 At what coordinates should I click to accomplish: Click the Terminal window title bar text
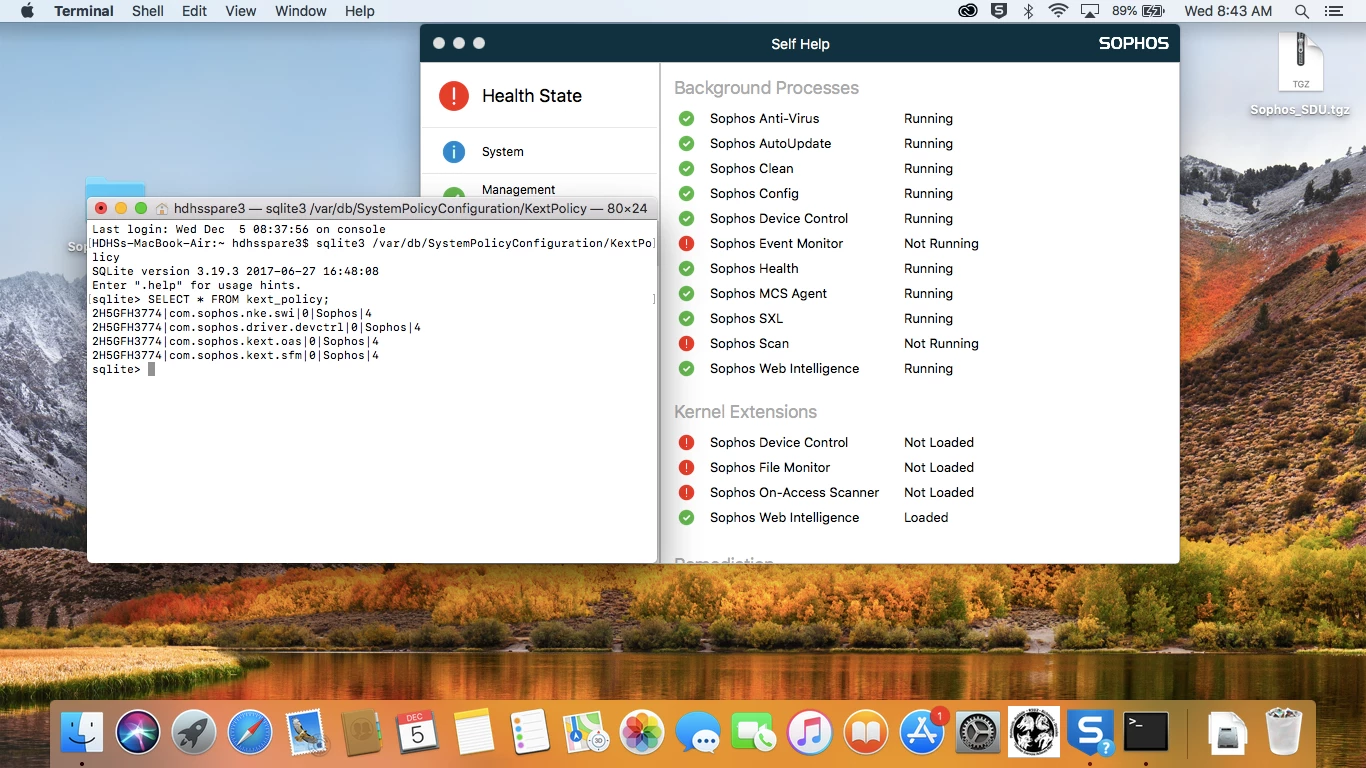pos(410,208)
